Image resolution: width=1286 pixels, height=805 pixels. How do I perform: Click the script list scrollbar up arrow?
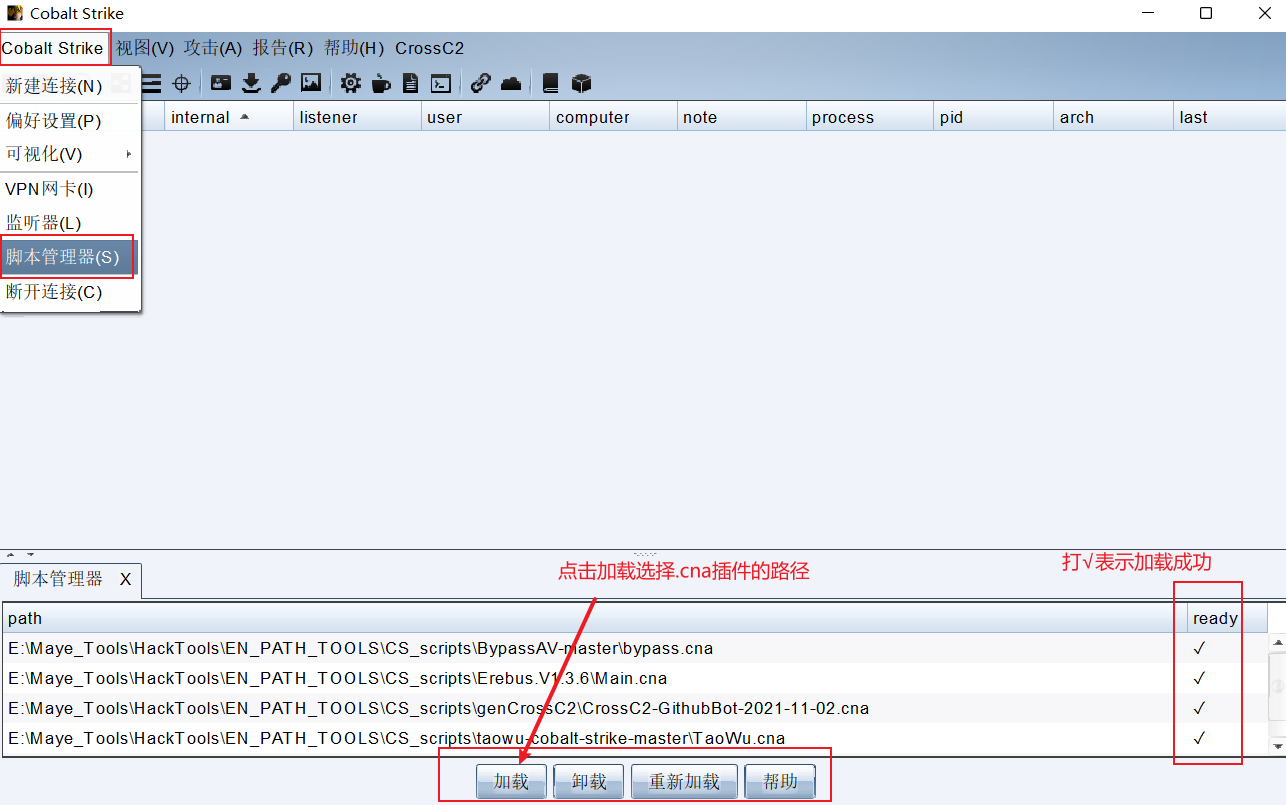pyautogui.click(x=1277, y=642)
